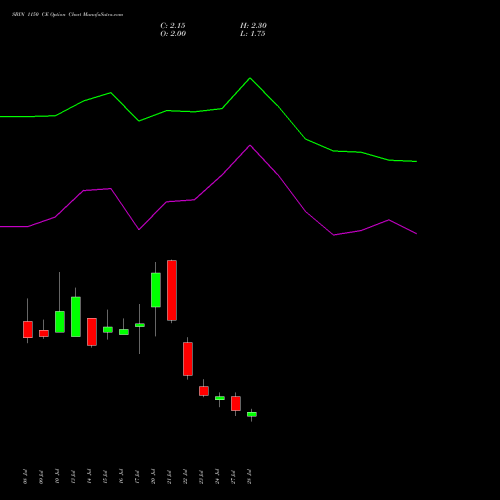Click the open value 'O: 2.00'
This screenshot has width=500, height=500.
point(173,34)
